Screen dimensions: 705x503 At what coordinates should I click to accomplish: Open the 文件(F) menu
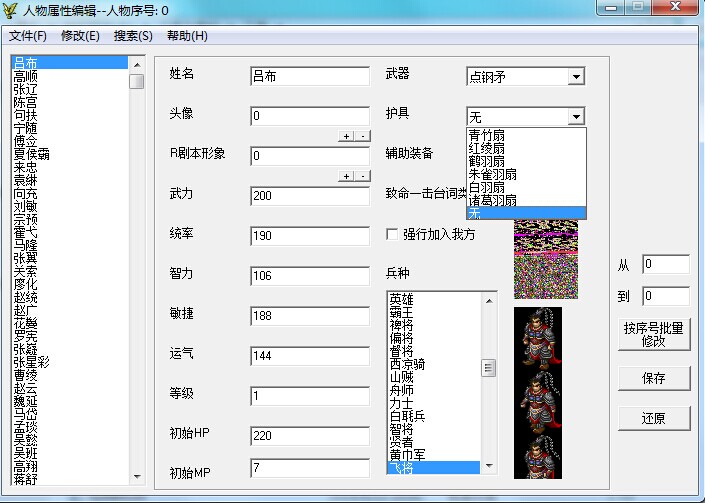28,36
